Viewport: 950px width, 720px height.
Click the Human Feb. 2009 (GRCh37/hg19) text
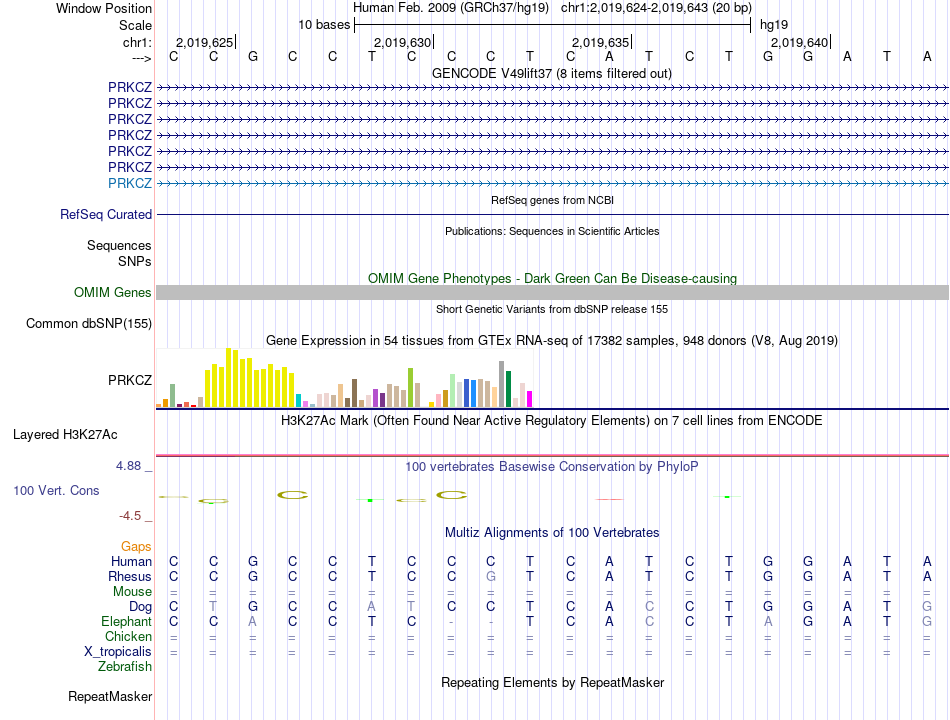451,8
